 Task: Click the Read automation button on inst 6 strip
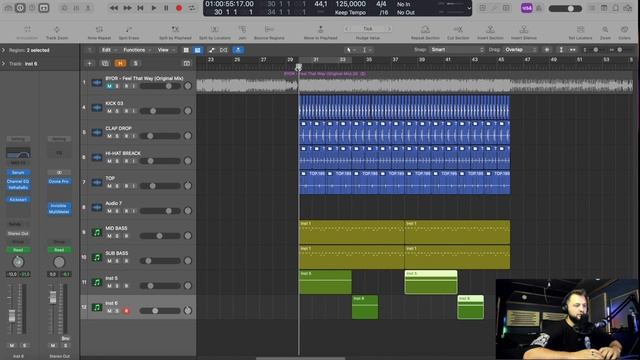18,250
